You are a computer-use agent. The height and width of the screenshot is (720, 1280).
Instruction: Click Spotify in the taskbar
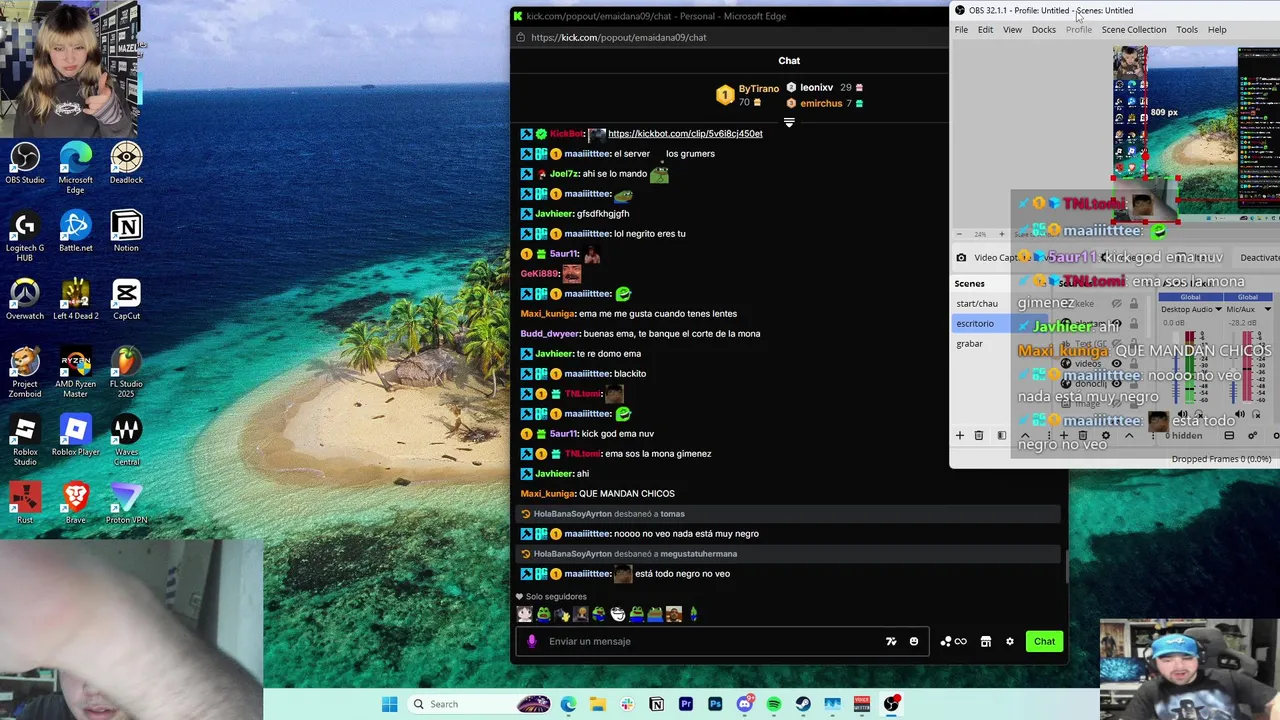click(x=774, y=704)
